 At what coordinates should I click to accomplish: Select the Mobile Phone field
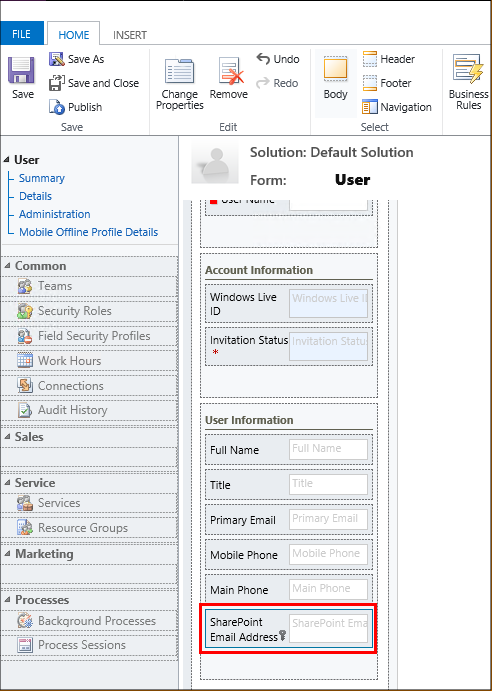point(289,554)
